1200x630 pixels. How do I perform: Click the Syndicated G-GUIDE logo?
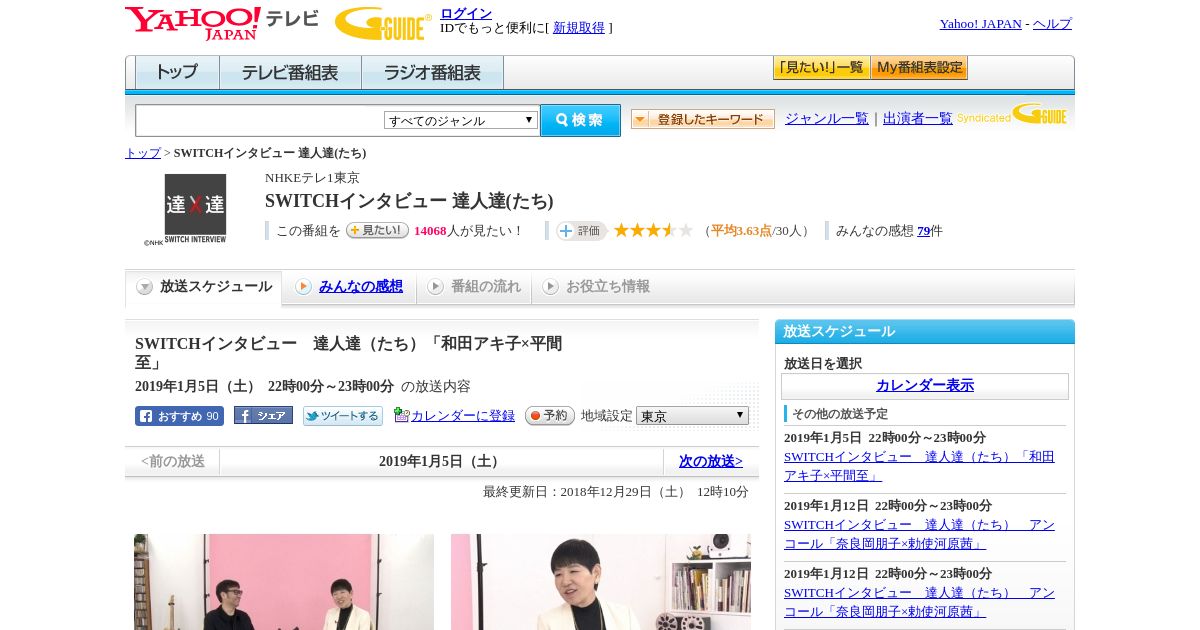[x=1012, y=114]
